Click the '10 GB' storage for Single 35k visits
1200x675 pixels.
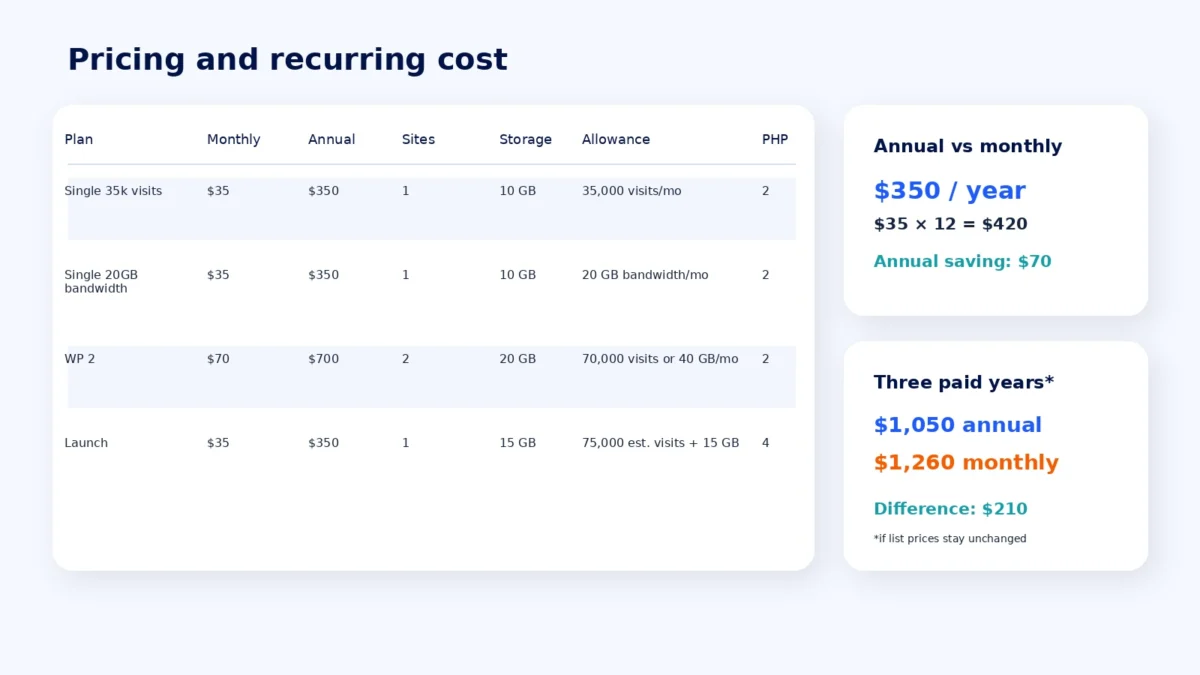coord(517,191)
